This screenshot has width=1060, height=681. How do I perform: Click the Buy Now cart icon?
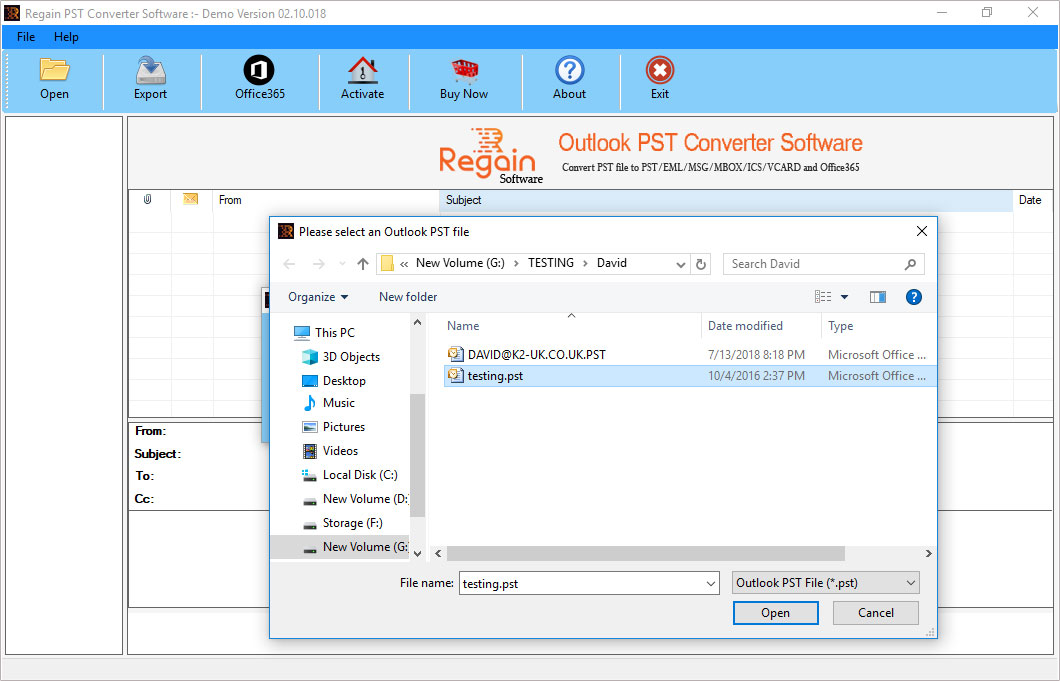click(x=464, y=70)
